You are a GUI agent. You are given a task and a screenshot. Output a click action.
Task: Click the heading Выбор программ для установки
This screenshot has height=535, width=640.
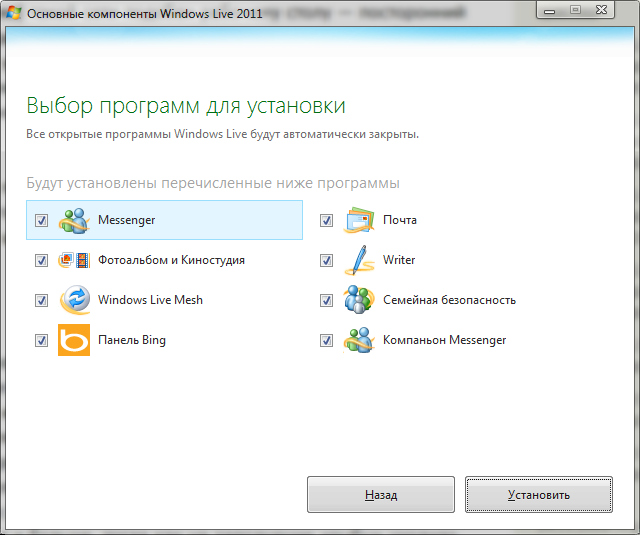(186, 106)
